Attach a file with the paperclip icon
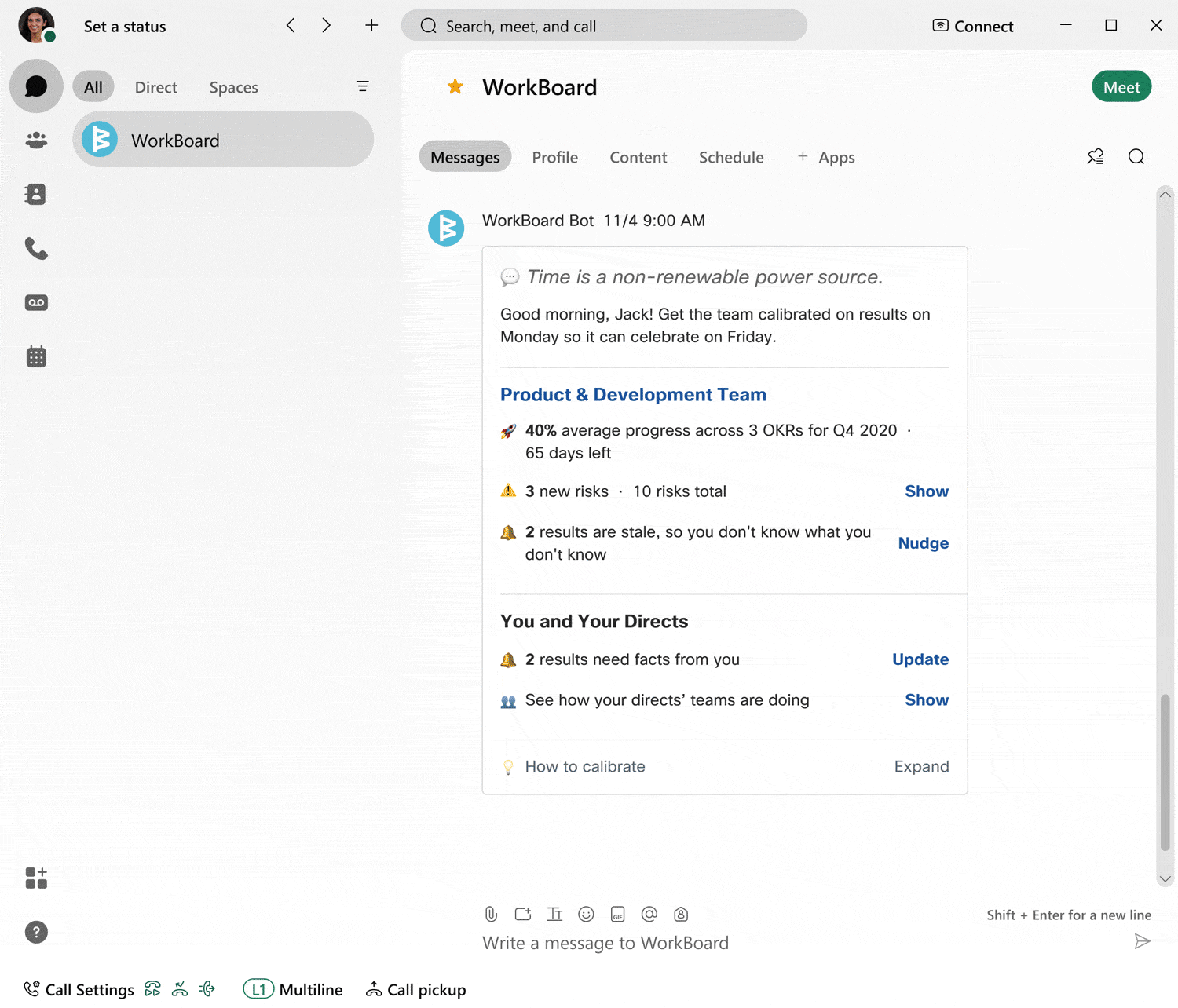Viewport: 1178px width, 1008px height. tap(491, 914)
